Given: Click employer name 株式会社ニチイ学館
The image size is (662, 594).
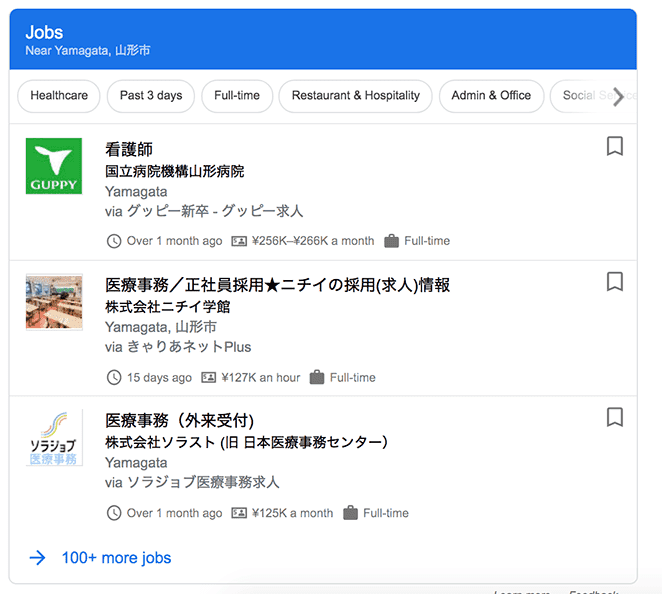Looking at the screenshot, I should [168, 307].
